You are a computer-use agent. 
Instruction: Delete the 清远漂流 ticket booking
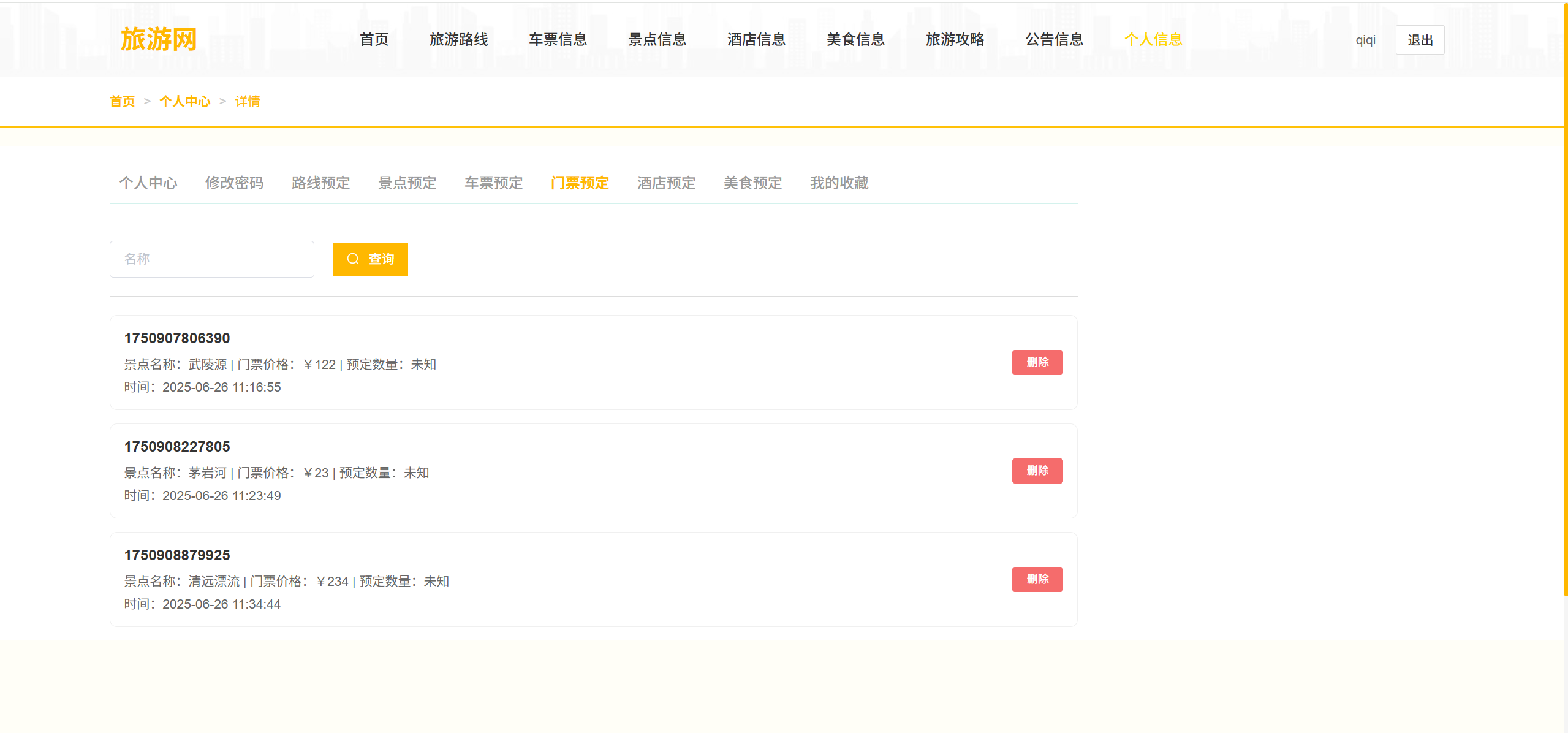tap(1037, 579)
